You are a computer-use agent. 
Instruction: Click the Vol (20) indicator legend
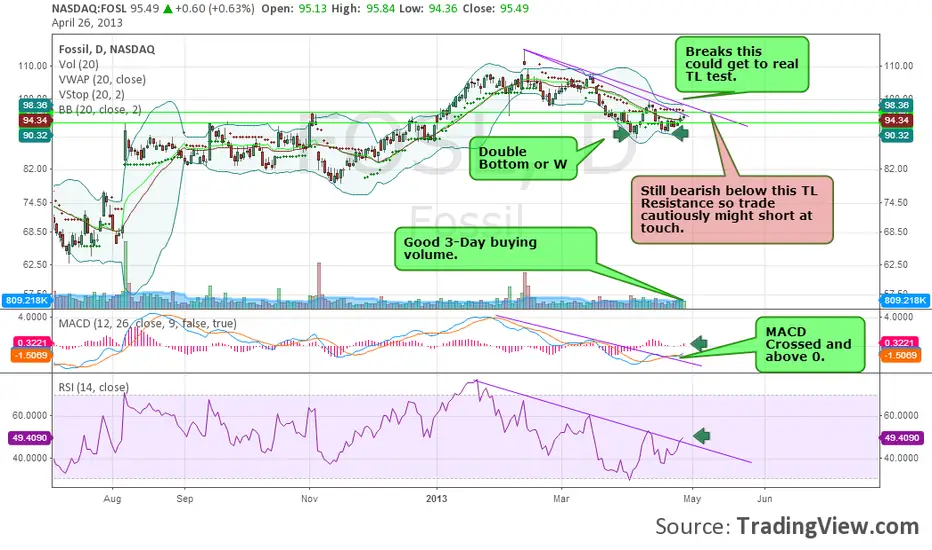(x=78, y=64)
